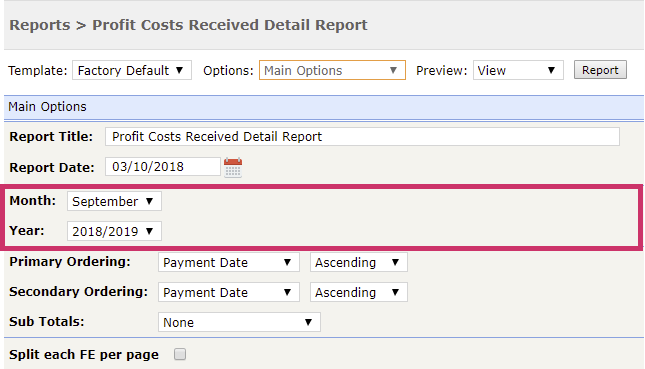645x369 pixels.
Task: Click the Report Title label
Action: 51,137
